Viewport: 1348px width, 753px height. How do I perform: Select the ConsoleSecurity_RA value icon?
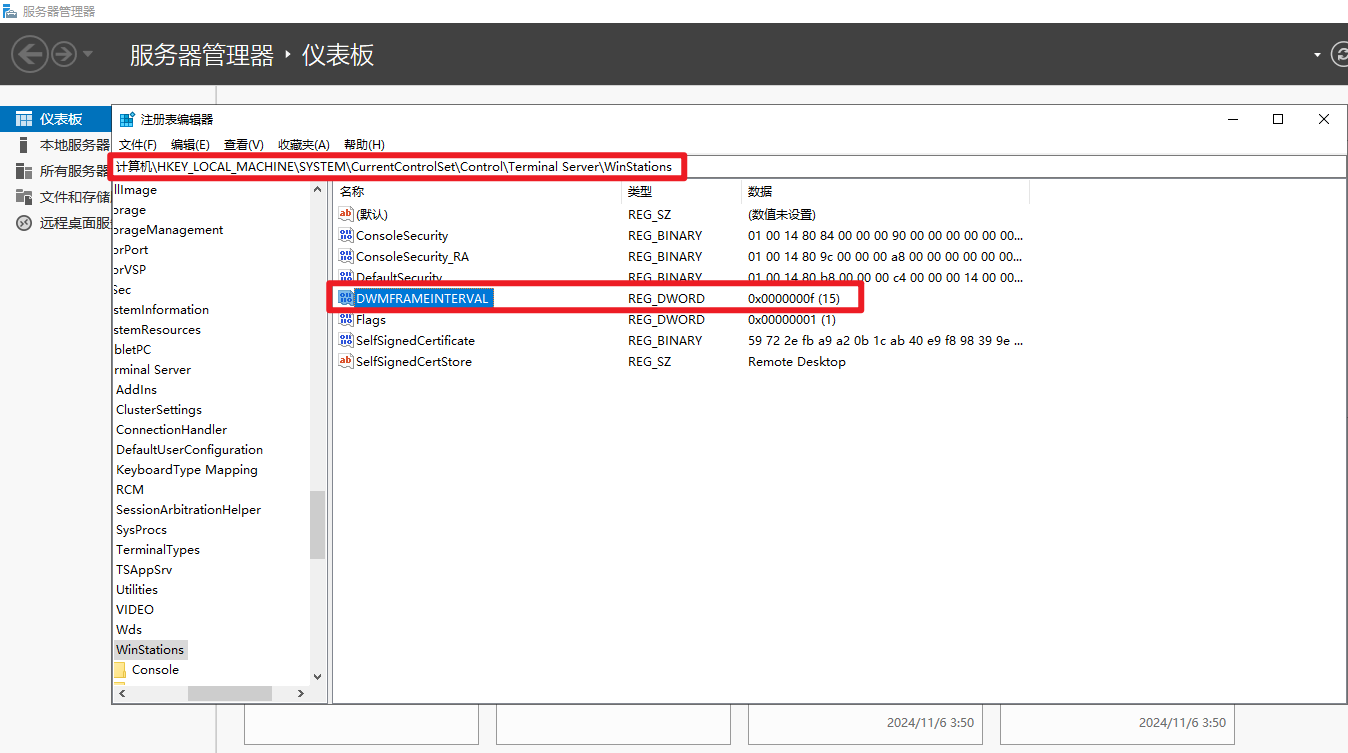[347, 256]
